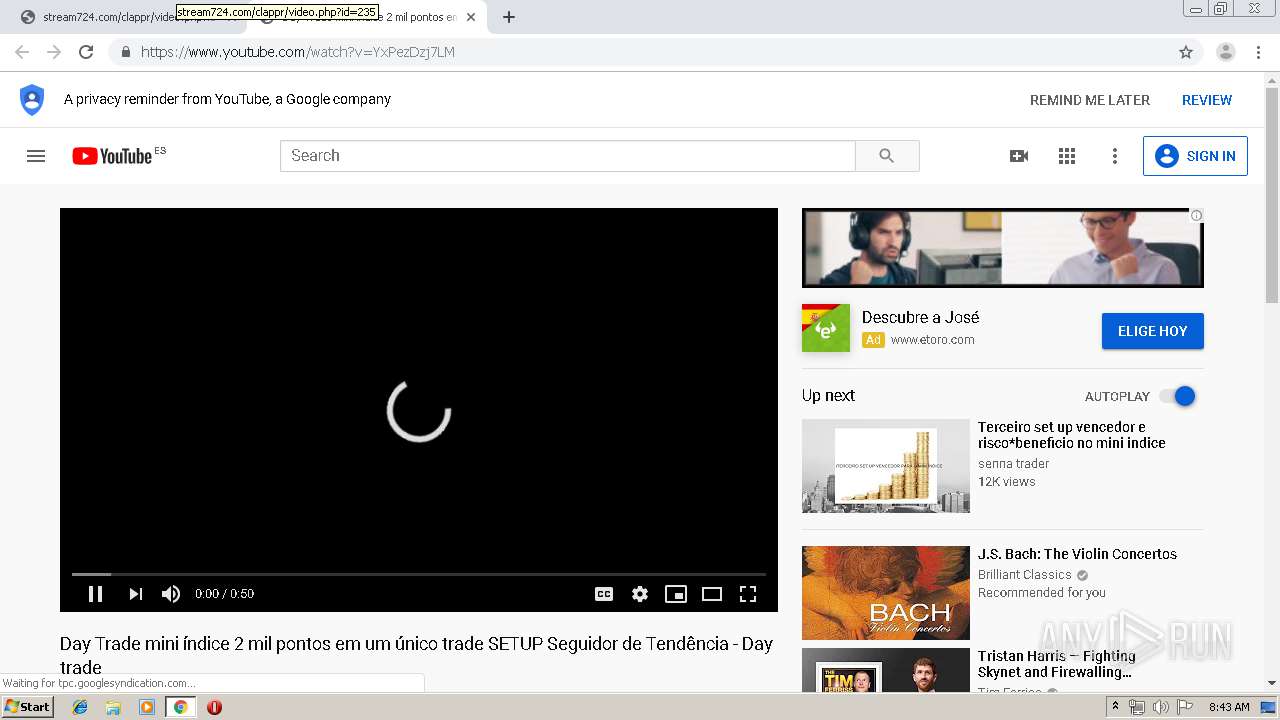
Task: Open the YouTube apps grid
Action: coord(1067,156)
